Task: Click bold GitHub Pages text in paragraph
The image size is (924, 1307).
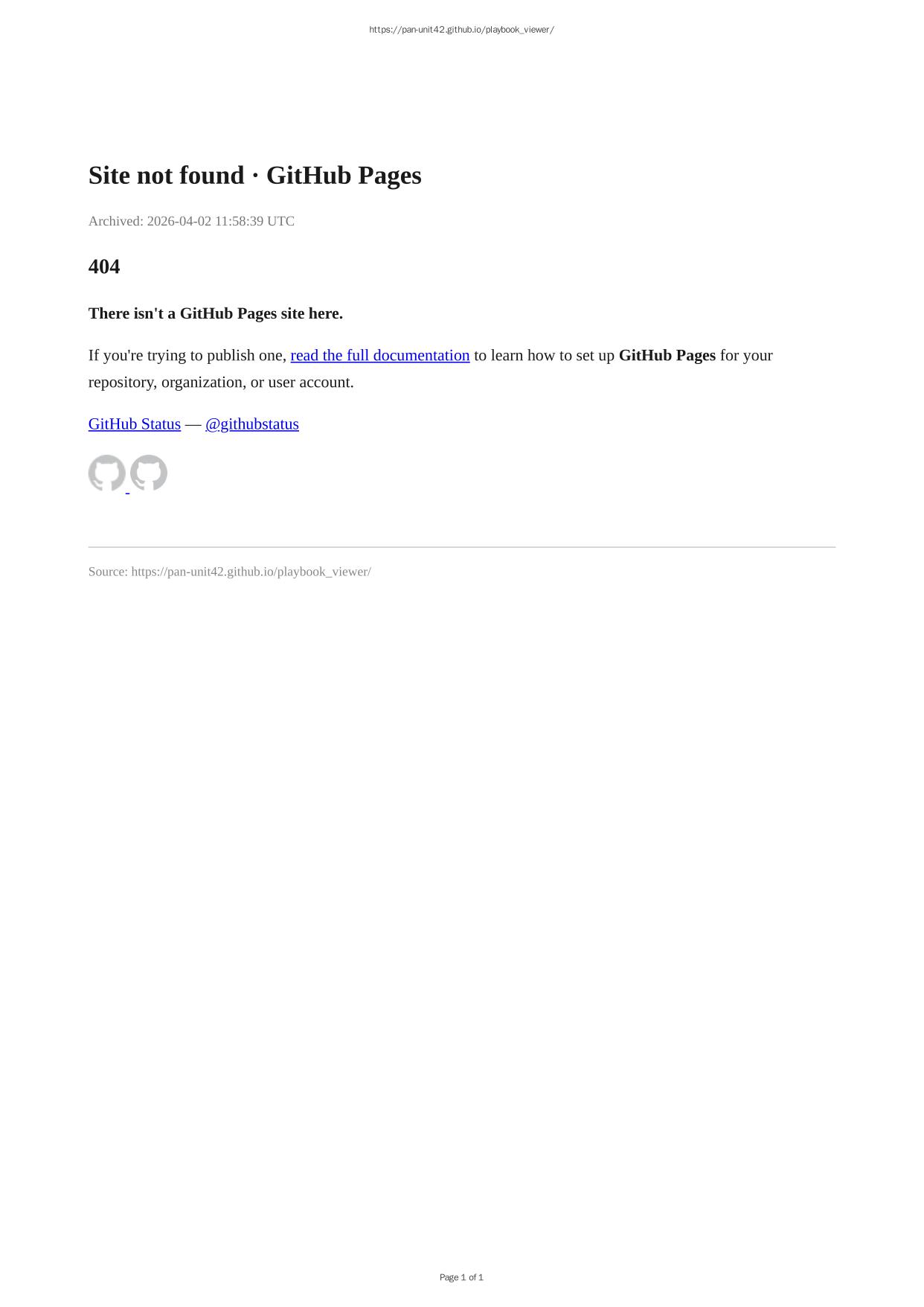Action: pos(667,356)
